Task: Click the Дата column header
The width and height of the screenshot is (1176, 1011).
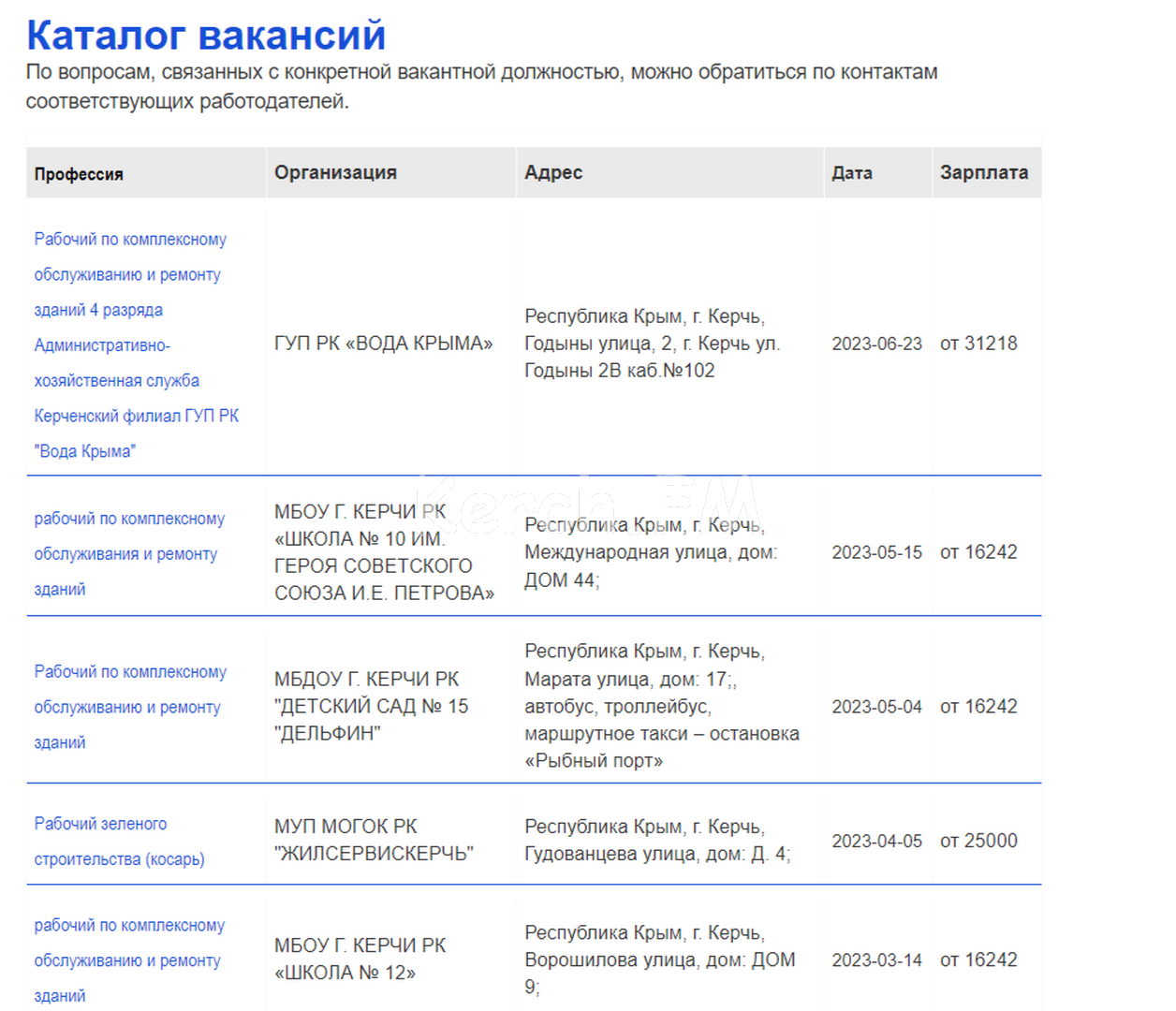Action: [x=852, y=173]
